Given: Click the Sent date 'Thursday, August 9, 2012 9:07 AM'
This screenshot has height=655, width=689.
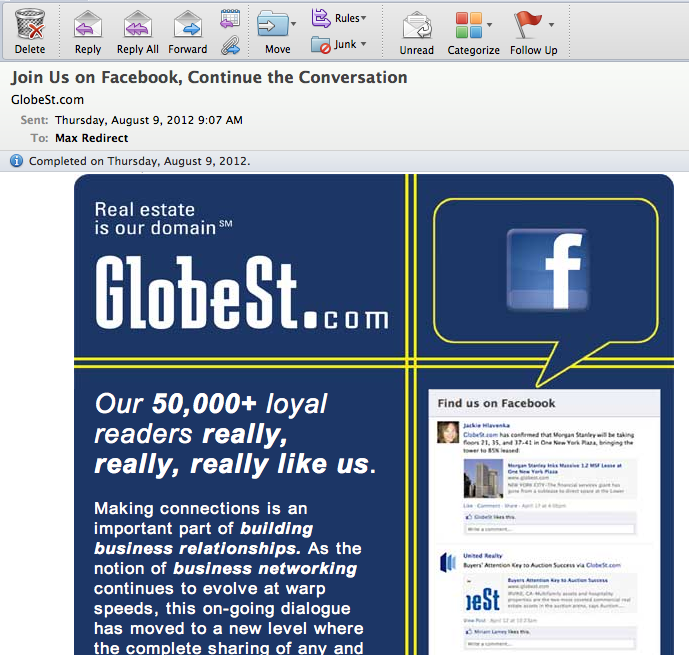Looking at the screenshot, I should point(149,120).
